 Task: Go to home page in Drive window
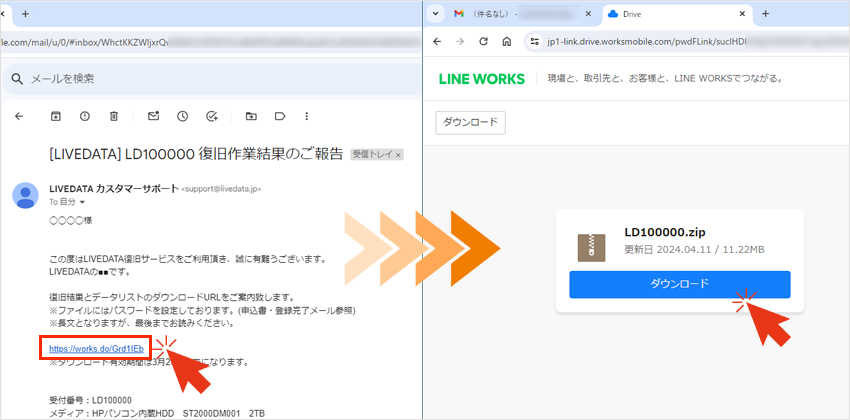pos(507,42)
